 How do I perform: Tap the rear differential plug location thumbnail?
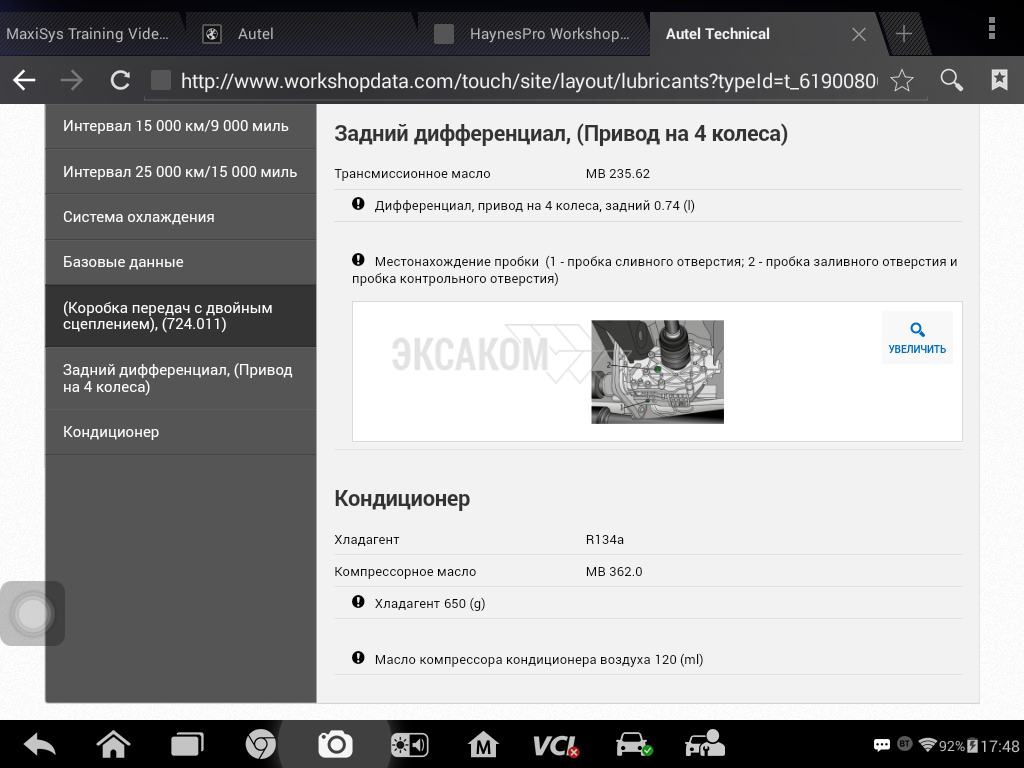(x=657, y=371)
